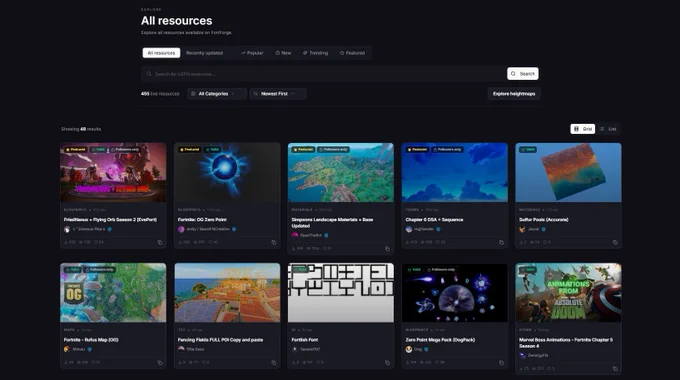680x380 pixels.
Task: Click Featured badge on FriedNexus Flying Orb card
Action: (75, 150)
